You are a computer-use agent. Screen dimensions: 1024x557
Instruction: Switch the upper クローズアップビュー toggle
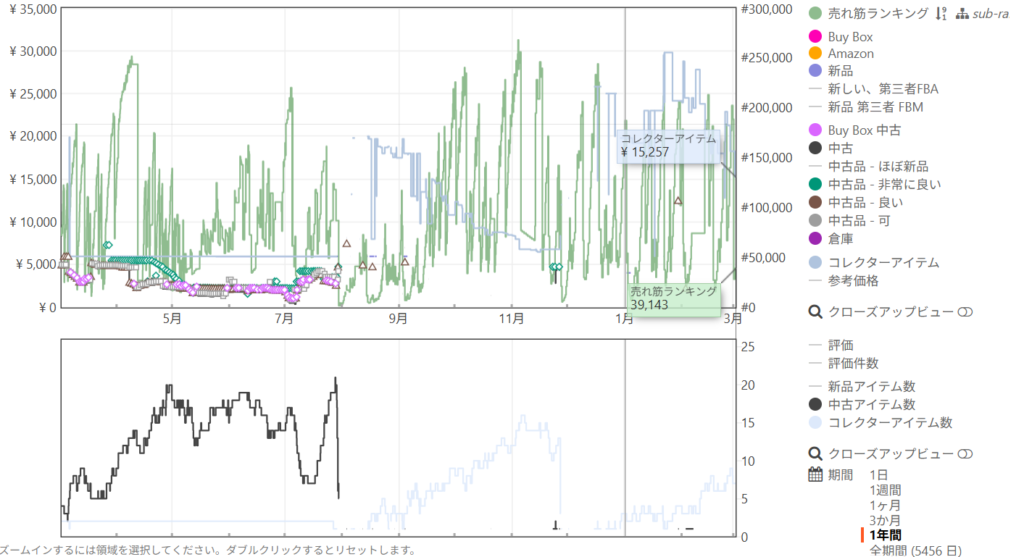coord(965,312)
